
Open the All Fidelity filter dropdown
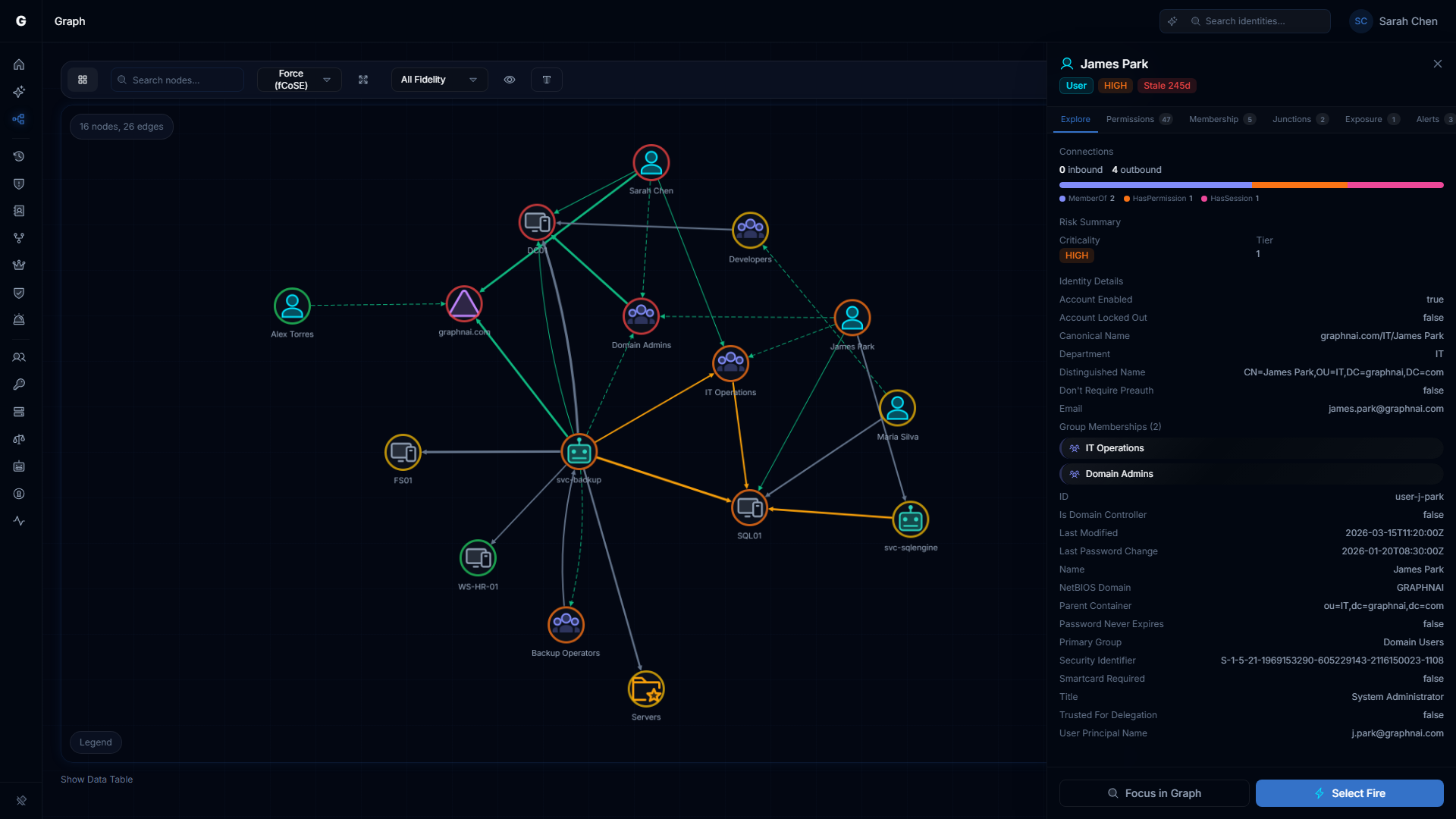[438, 79]
